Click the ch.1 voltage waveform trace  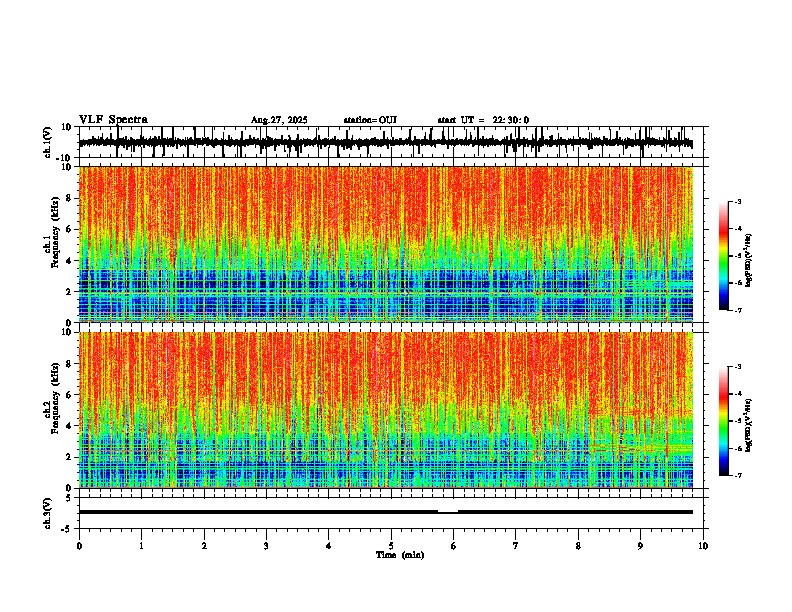point(385,143)
